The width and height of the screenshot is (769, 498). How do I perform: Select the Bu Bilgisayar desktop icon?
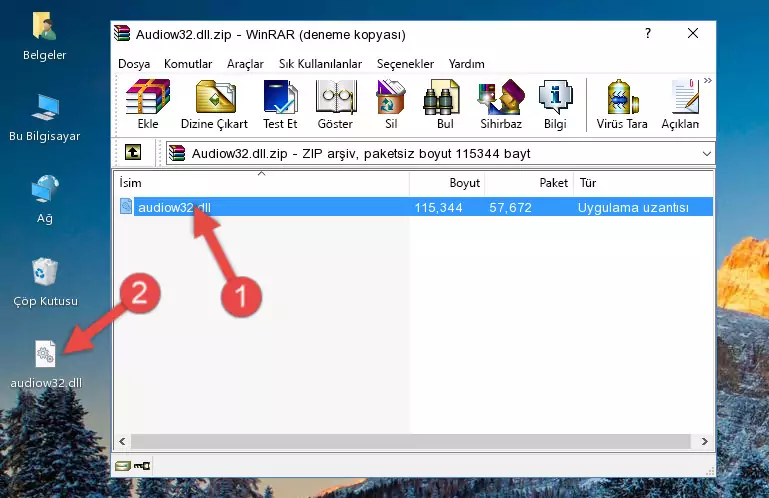pyautogui.click(x=45, y=118)
